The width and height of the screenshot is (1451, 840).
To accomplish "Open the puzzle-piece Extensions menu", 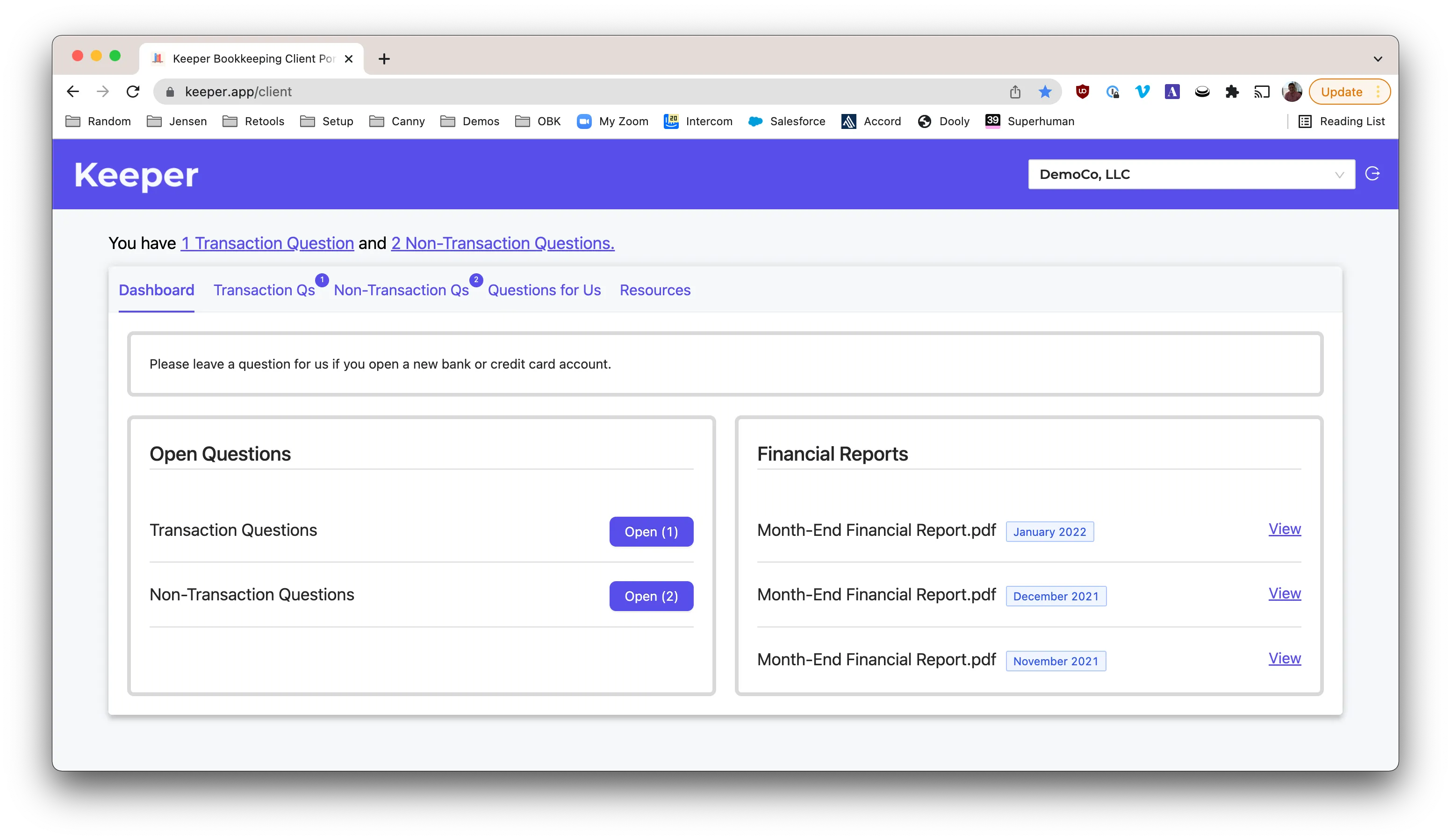I will click(x=1232, y=92).
